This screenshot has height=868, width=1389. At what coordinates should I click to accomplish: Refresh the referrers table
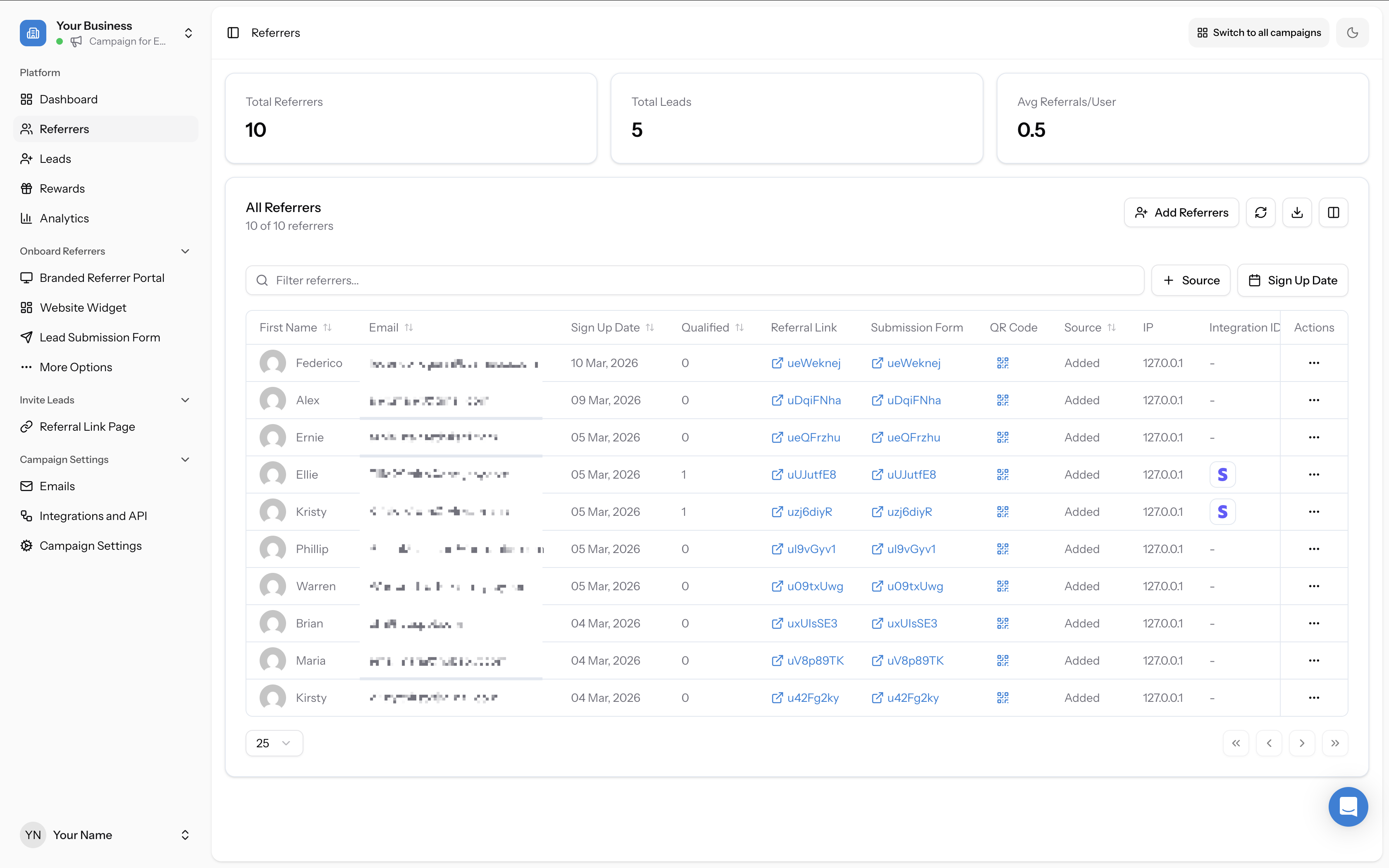click(1261, 212)
